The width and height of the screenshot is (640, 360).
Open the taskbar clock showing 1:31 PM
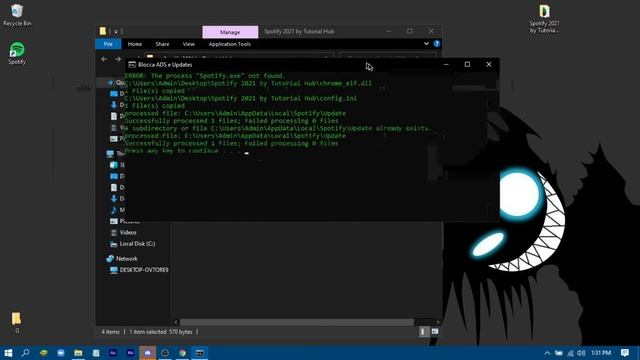(601, 353)
